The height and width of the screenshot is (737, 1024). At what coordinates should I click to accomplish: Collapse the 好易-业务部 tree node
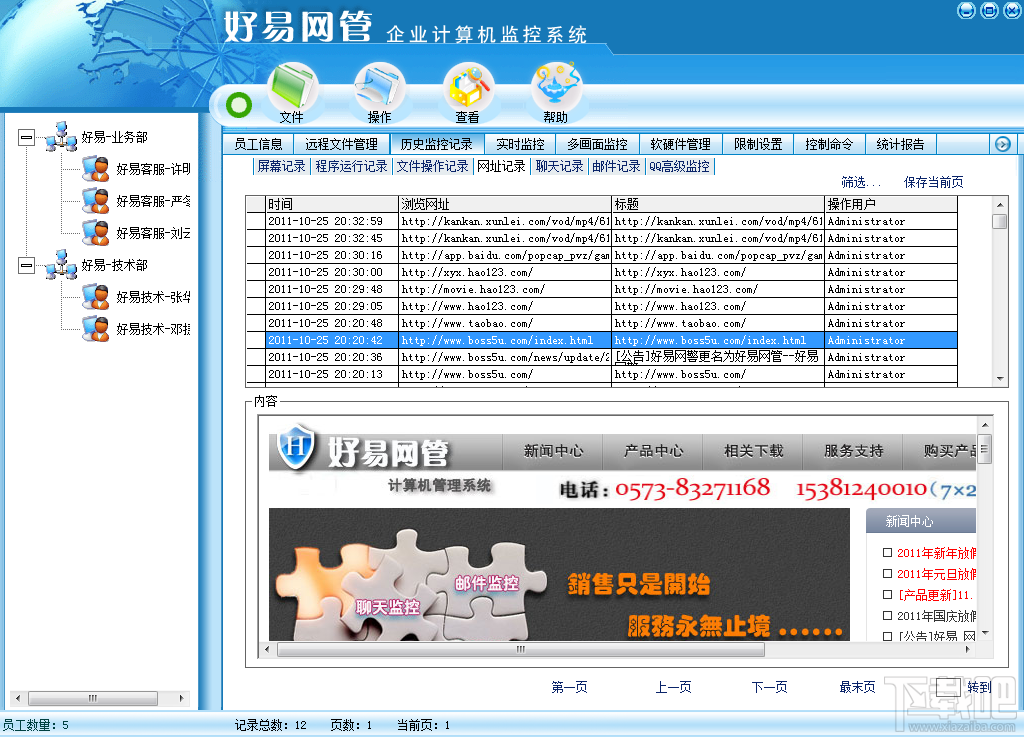point(26,137)
